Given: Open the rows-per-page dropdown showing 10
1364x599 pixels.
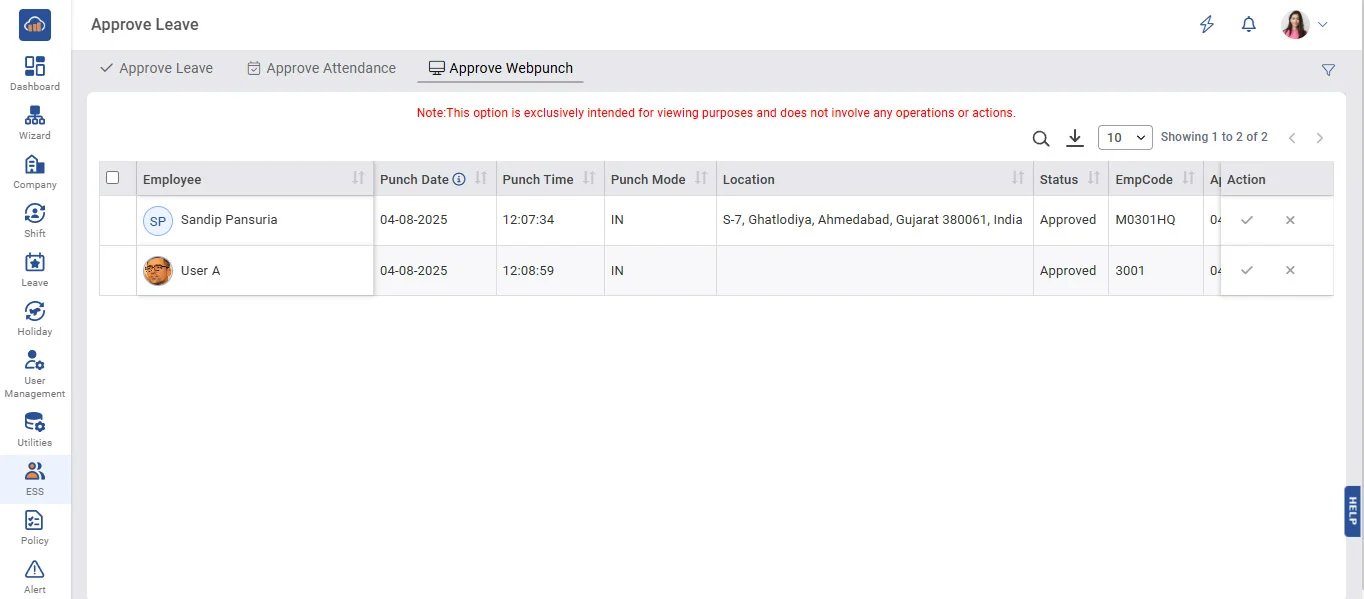Looking at the screenshot, I should (x=1125, y=138).
